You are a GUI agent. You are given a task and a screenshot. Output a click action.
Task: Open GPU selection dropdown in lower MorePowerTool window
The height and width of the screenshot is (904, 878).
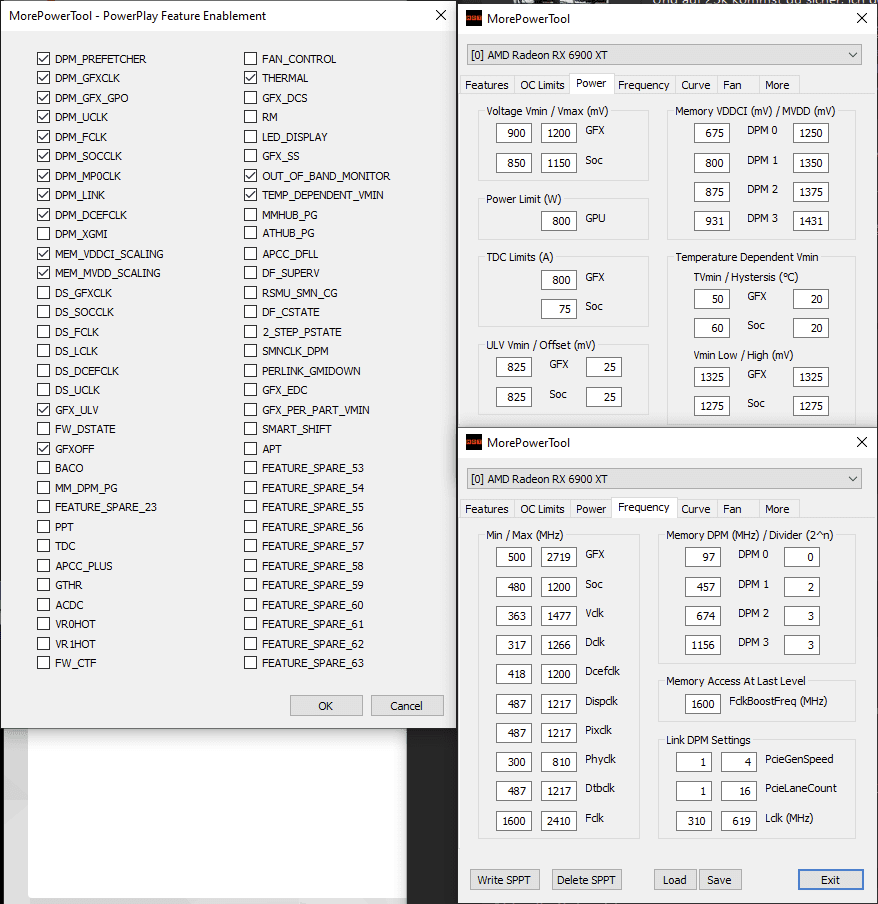664,479
